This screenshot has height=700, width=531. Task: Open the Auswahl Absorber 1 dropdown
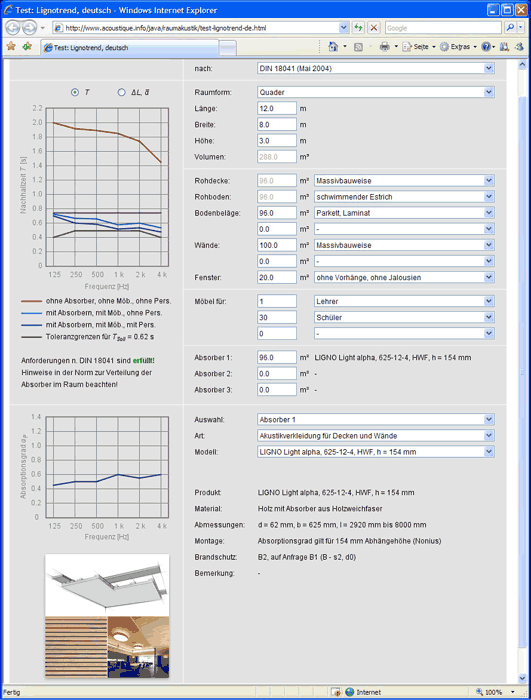tap(376, 420)
